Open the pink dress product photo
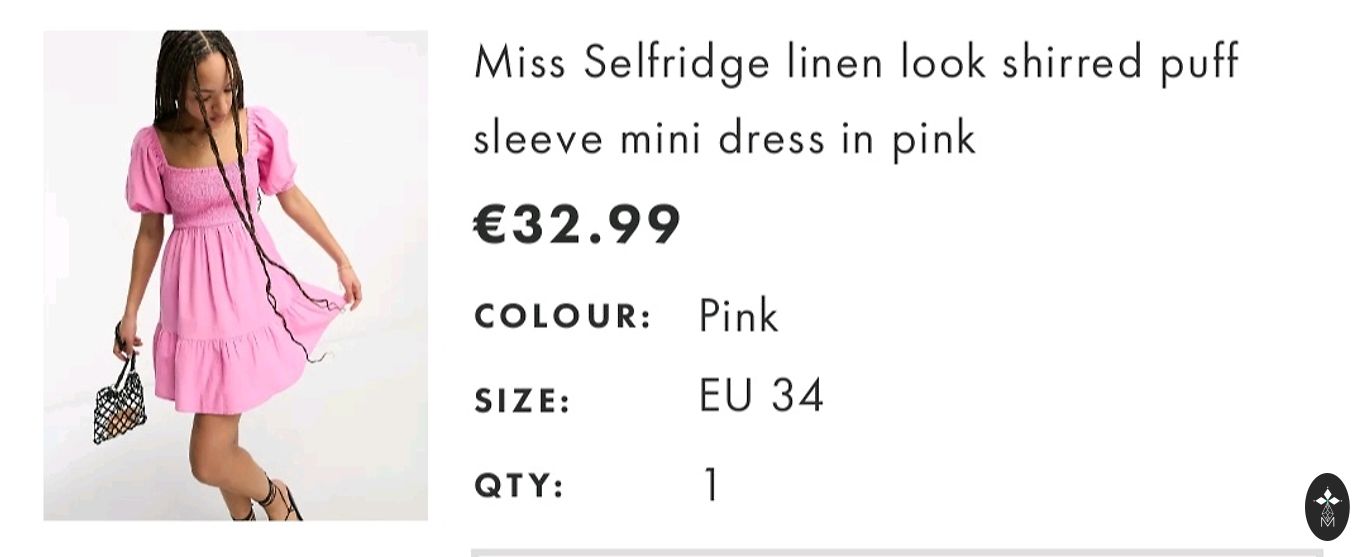Viewport: 1366px width, 557px height. [235, 275]
